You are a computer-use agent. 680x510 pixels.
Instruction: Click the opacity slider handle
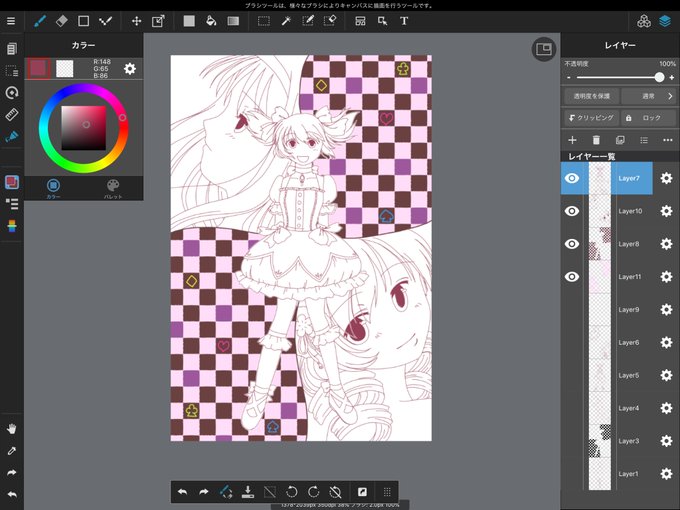(x=659, y=77)
